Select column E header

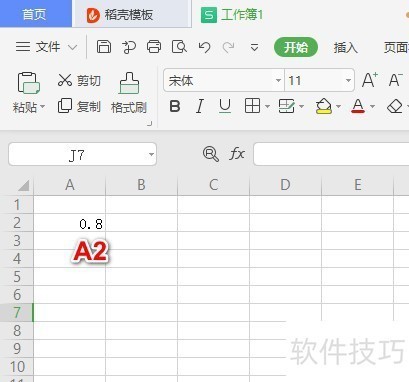tap(358, 185)
